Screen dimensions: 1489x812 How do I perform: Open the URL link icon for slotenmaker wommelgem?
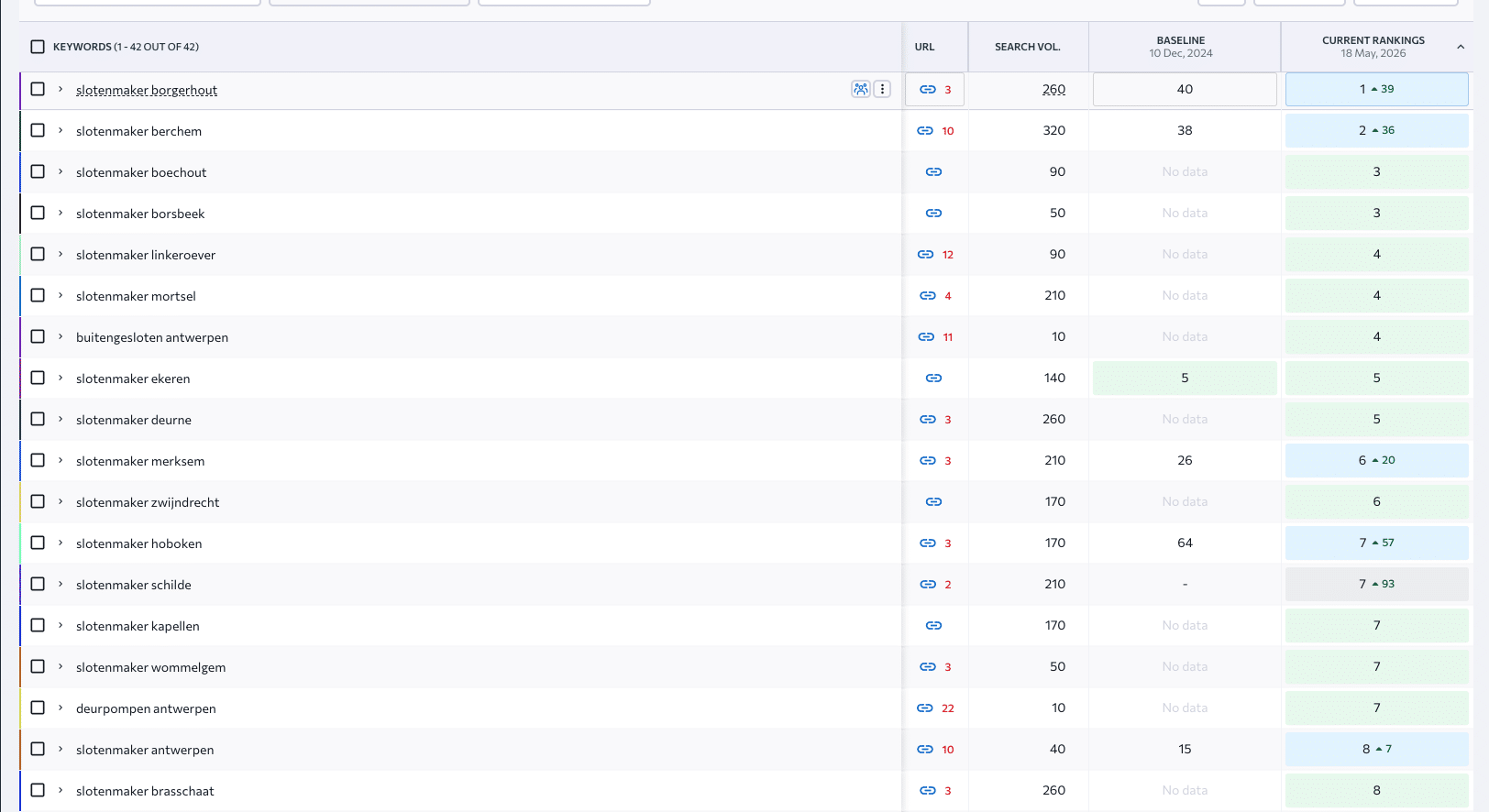(928, 667)
